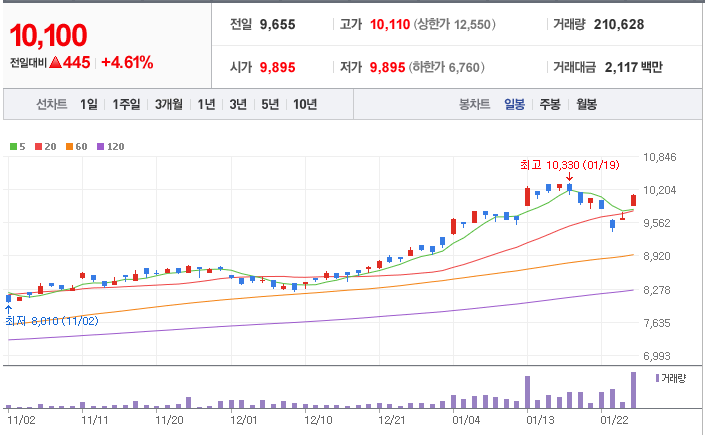This screenshot has width=705, height=435.
Task: Switch line chart to 1일 view
Action: point(89,104)
